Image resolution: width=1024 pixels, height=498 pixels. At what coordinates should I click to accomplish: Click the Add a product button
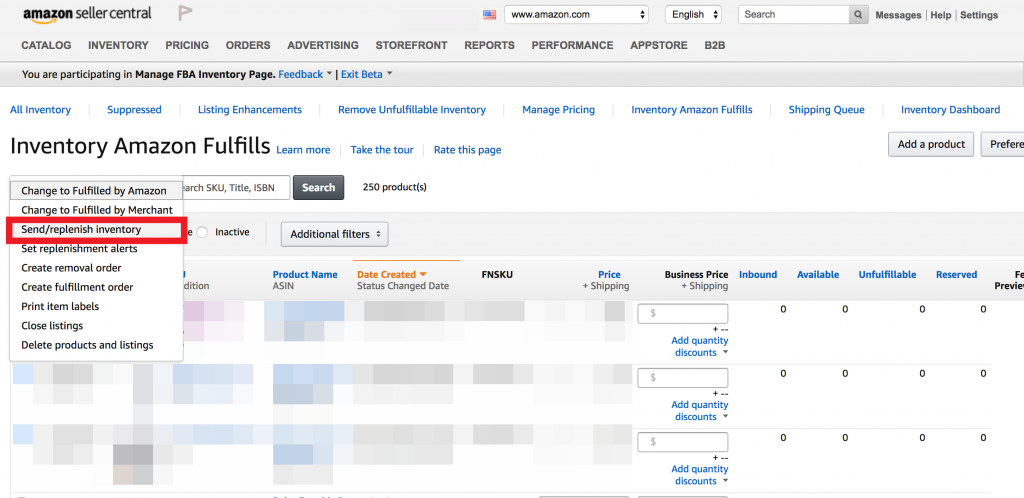pos(931,144)
